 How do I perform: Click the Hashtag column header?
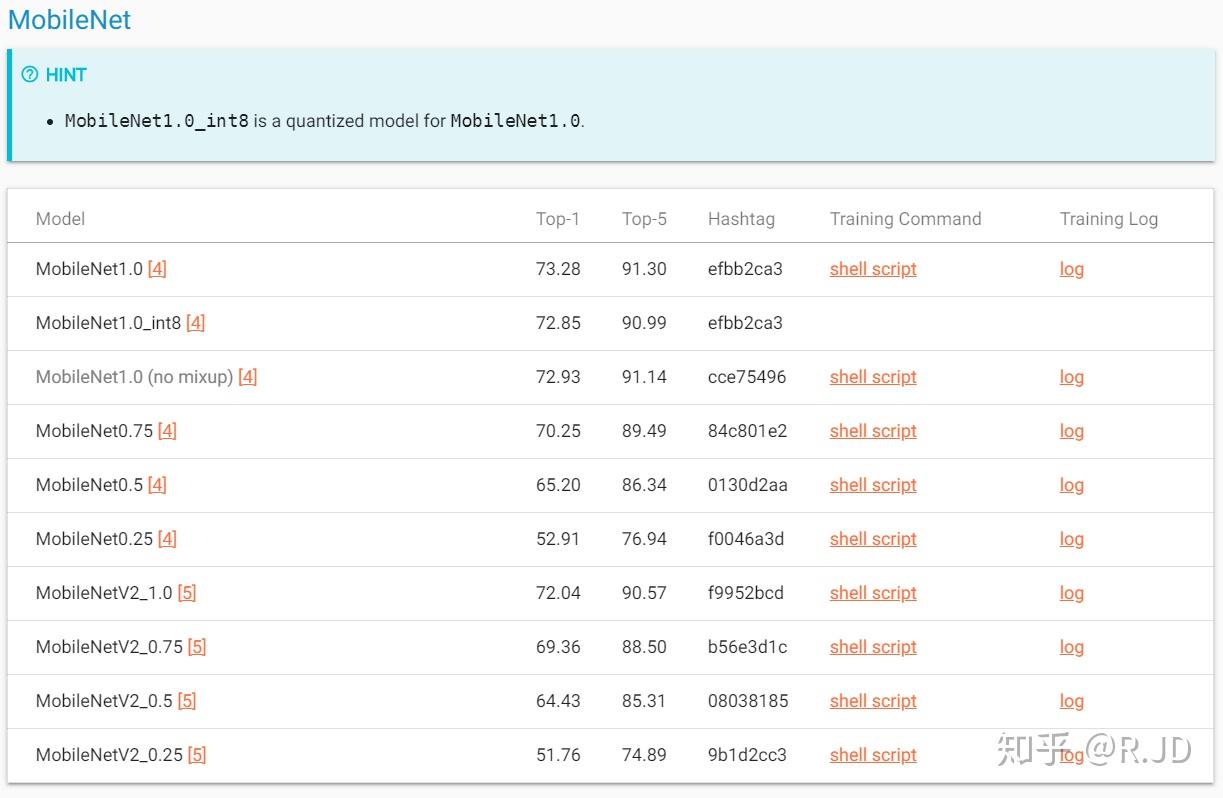[x=741, y=219]
